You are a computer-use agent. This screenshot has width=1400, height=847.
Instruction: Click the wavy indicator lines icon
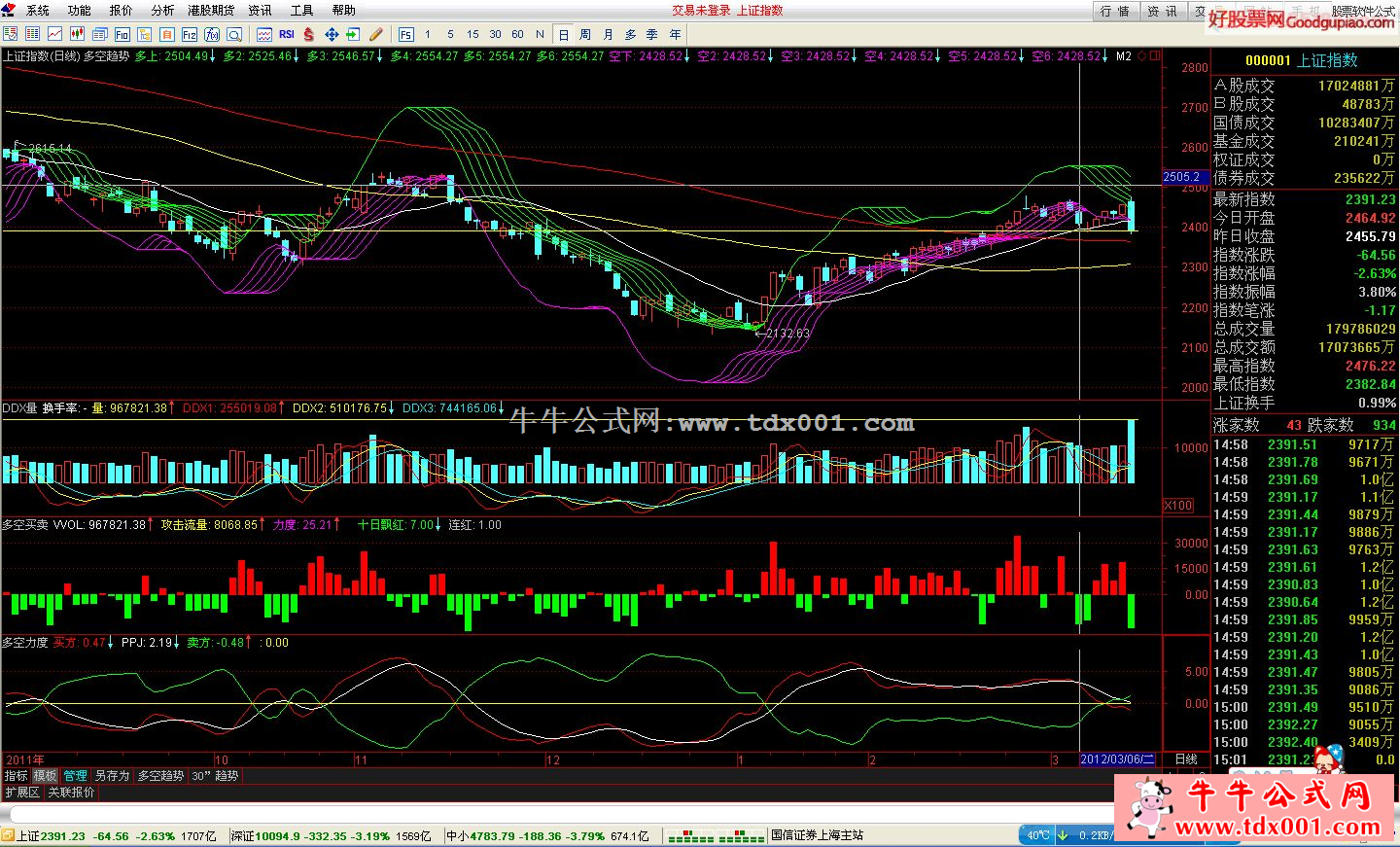click(264, 34)
